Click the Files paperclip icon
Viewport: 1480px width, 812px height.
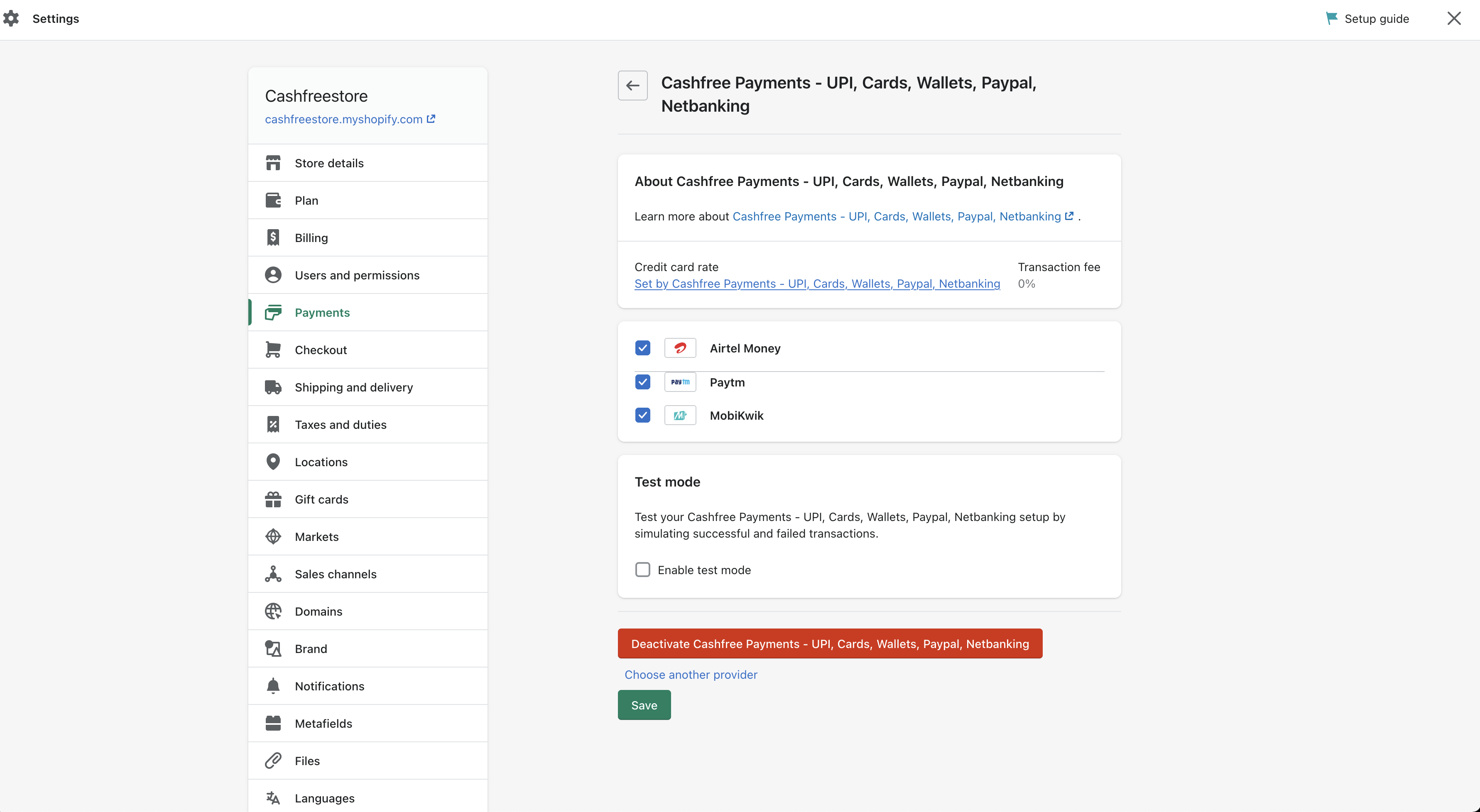273,761
